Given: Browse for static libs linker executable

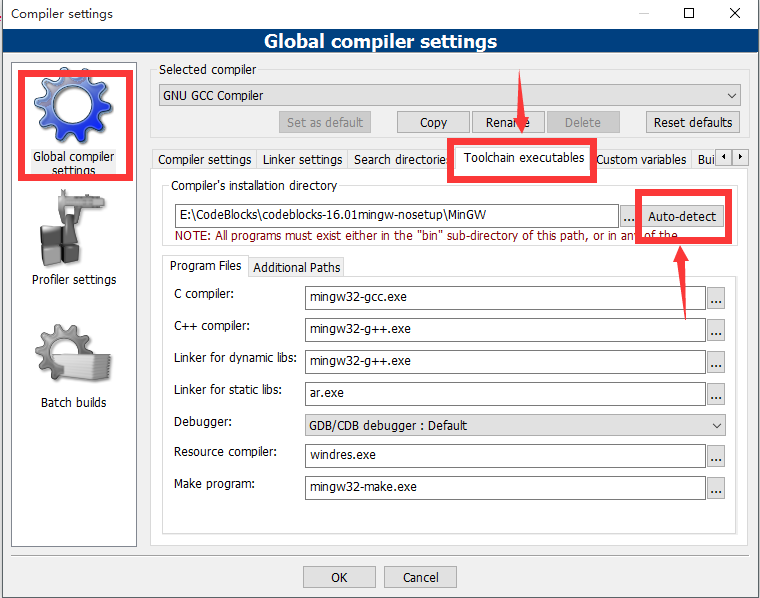Looking at the screenshot, I should (x=715, y=394).
